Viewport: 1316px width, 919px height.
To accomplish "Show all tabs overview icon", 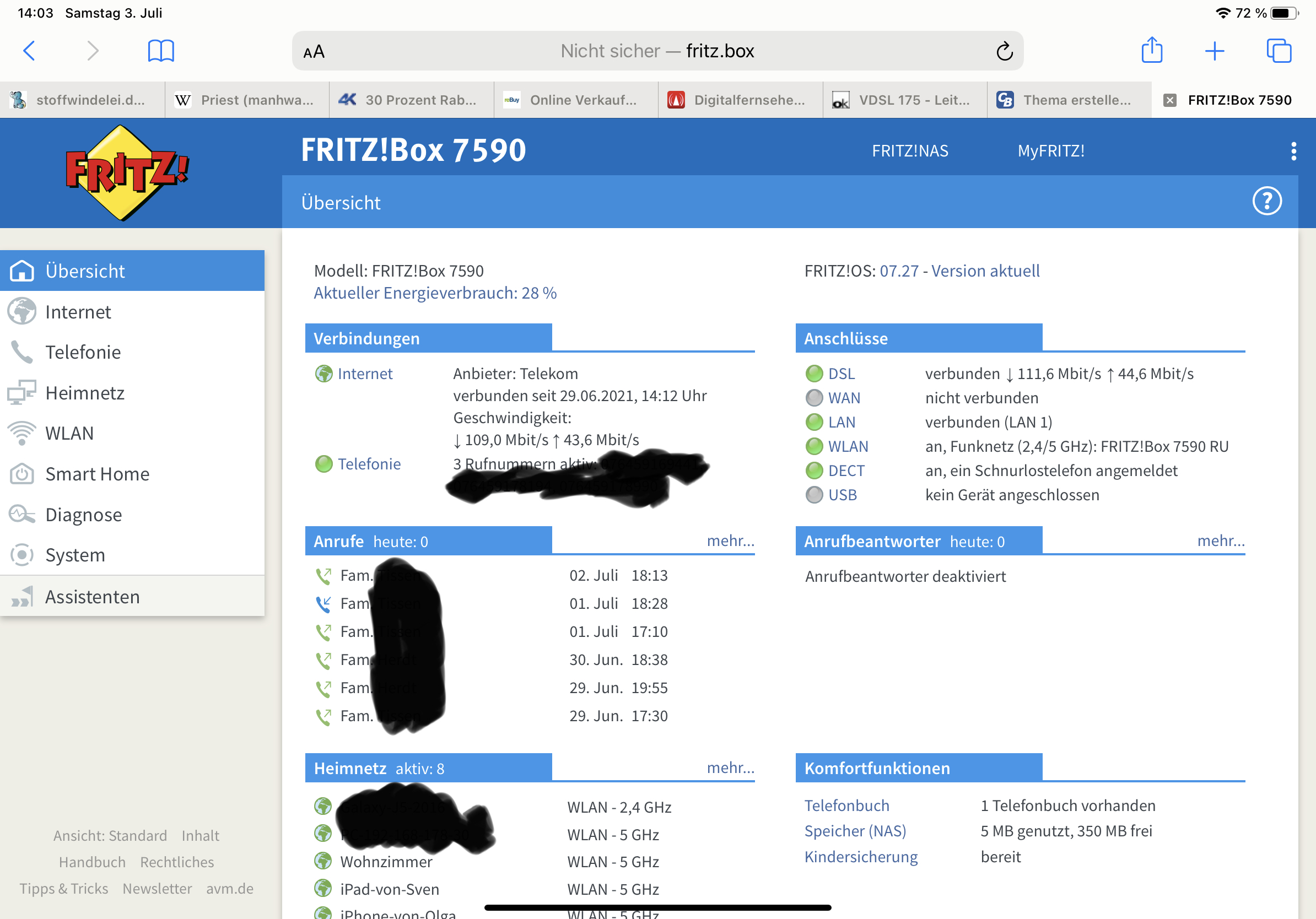I will pyautogui.click(x=1278, y=51).
